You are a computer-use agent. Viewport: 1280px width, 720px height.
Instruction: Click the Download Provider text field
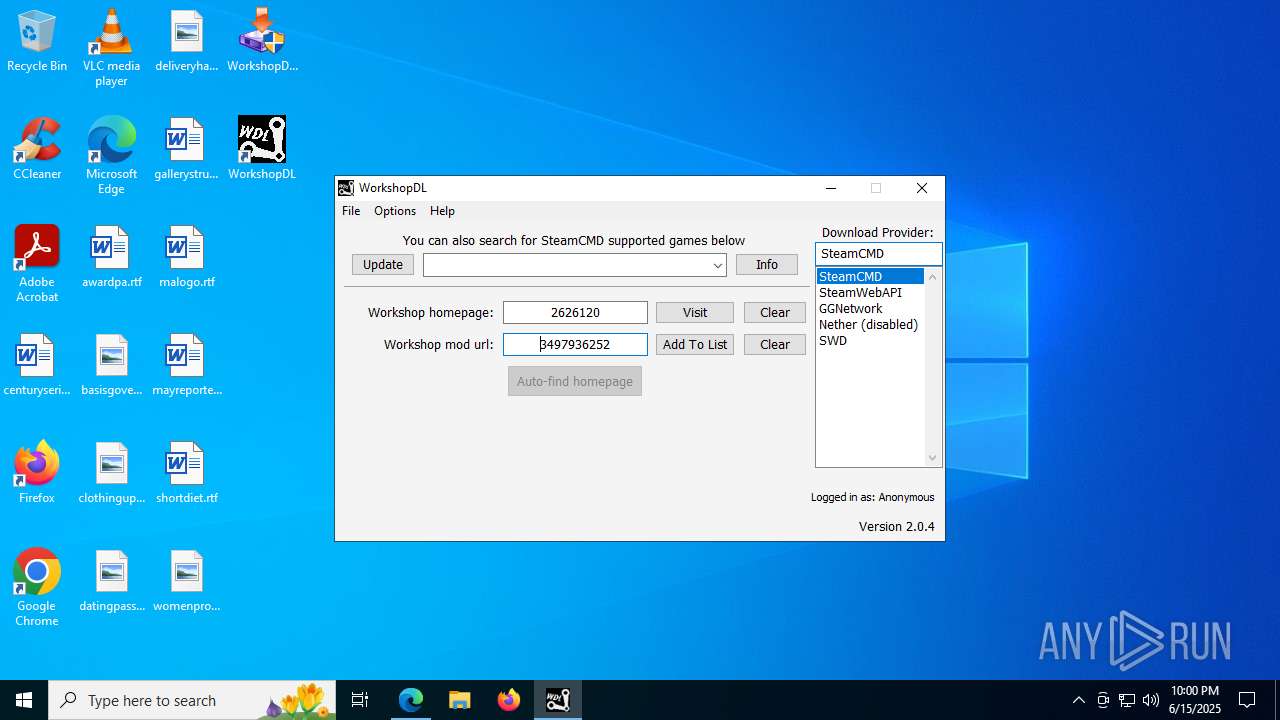tap(878, 254)
